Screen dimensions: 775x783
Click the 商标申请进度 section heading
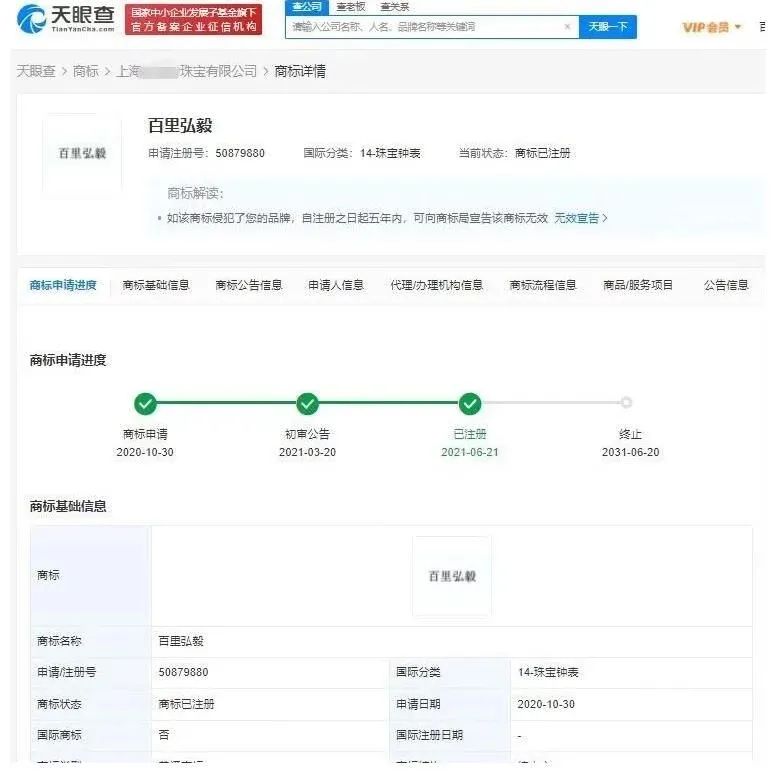[68, 360]
